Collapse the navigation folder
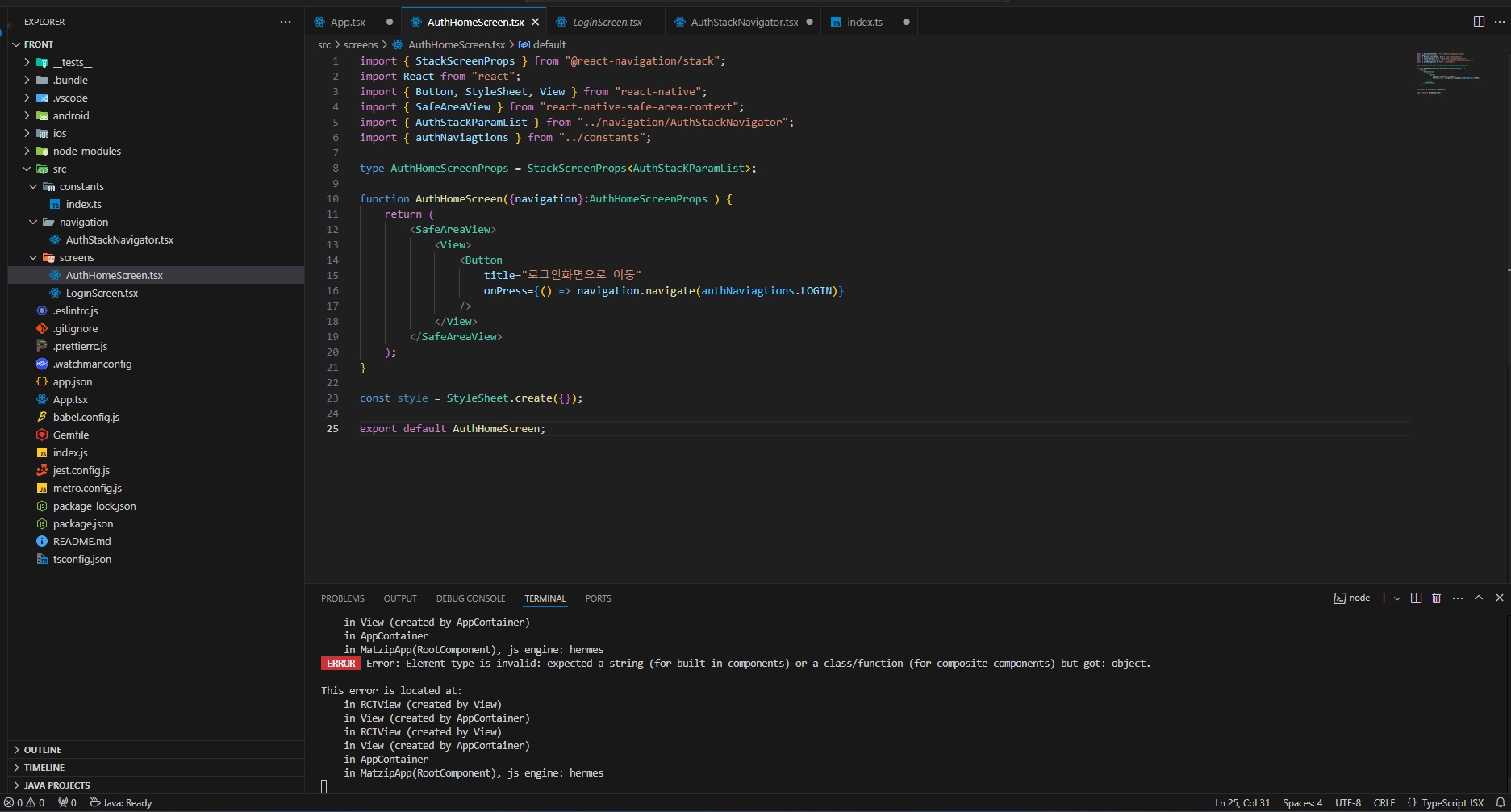The image size is (1511, 812). coord(157,222)
